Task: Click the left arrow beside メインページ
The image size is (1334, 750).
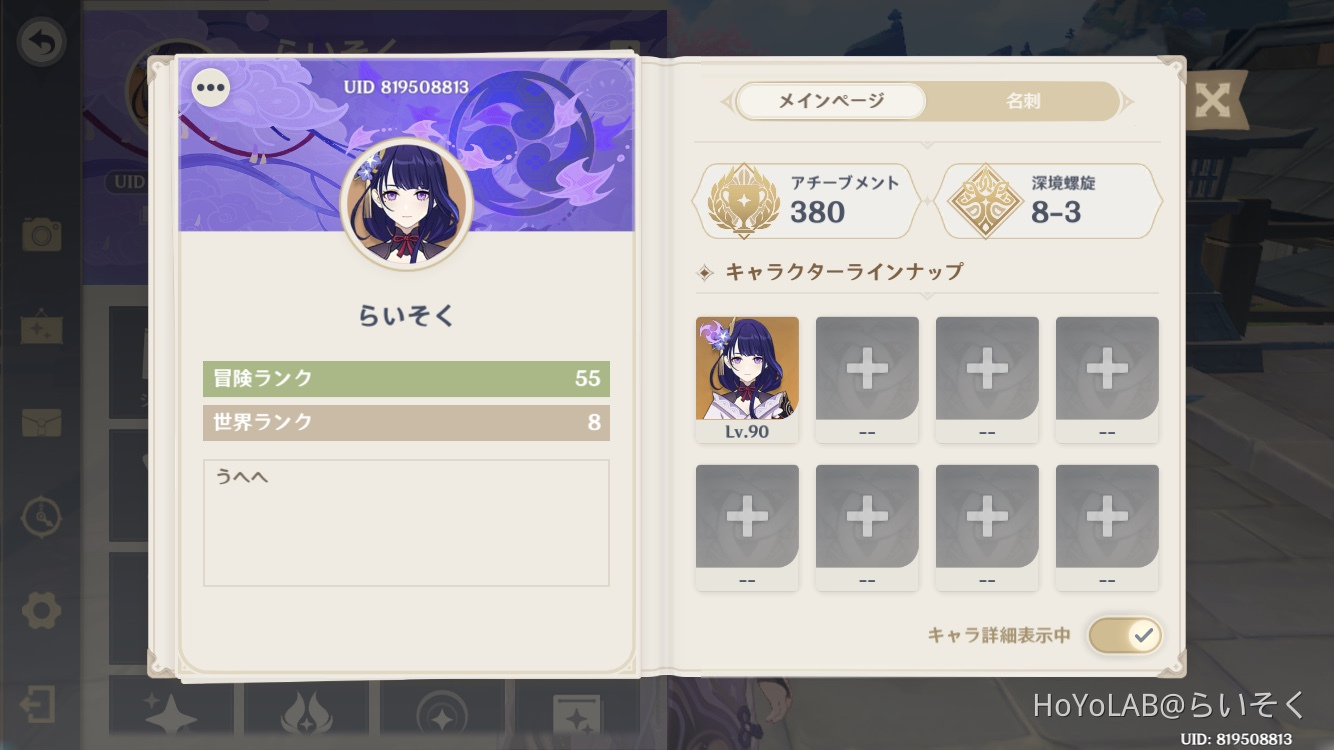Action: pyautogui.click(x=727, y=101)
